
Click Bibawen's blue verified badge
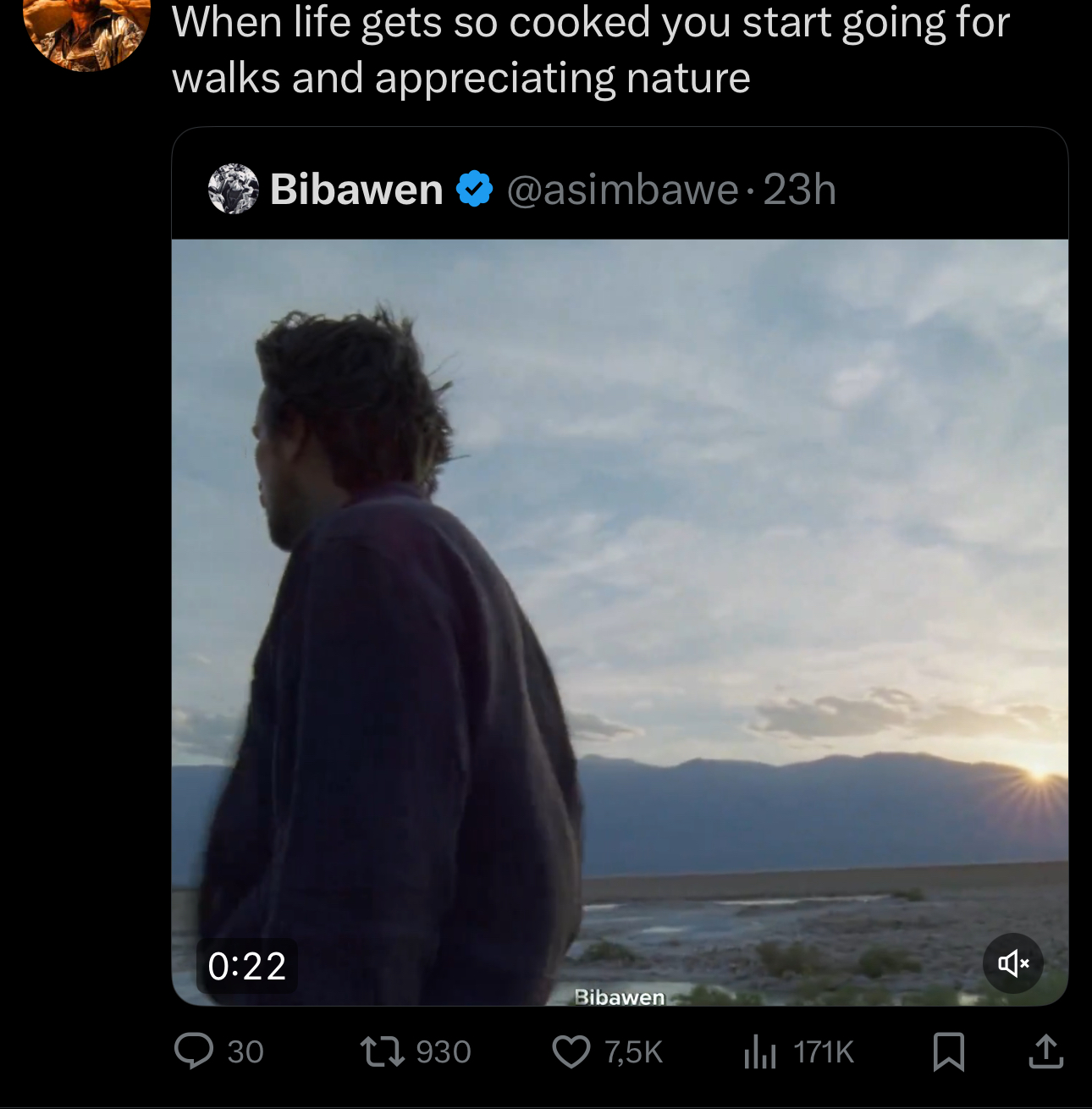pos(475,189)
